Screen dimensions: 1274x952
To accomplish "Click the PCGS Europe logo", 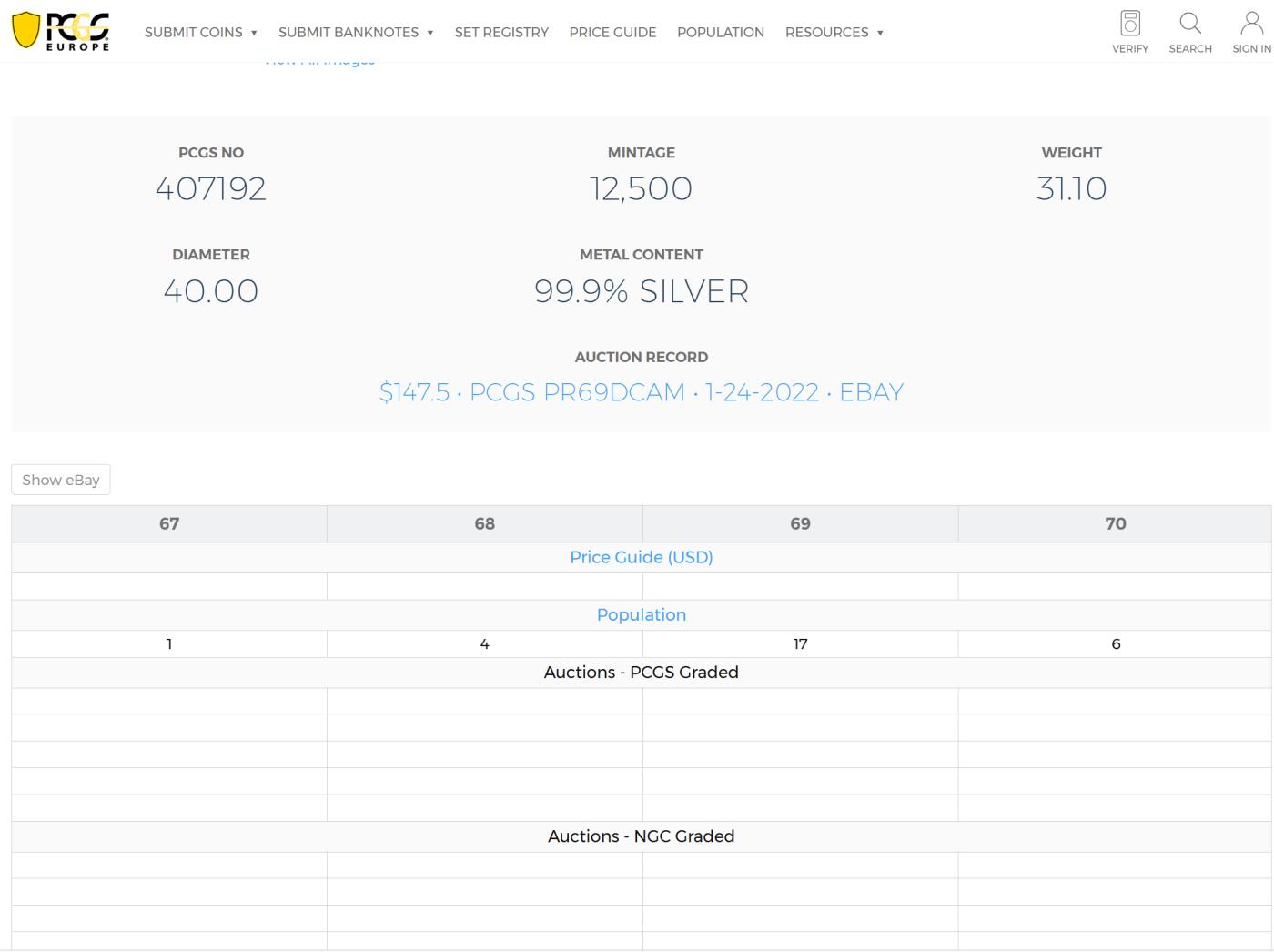I will 60,31.
